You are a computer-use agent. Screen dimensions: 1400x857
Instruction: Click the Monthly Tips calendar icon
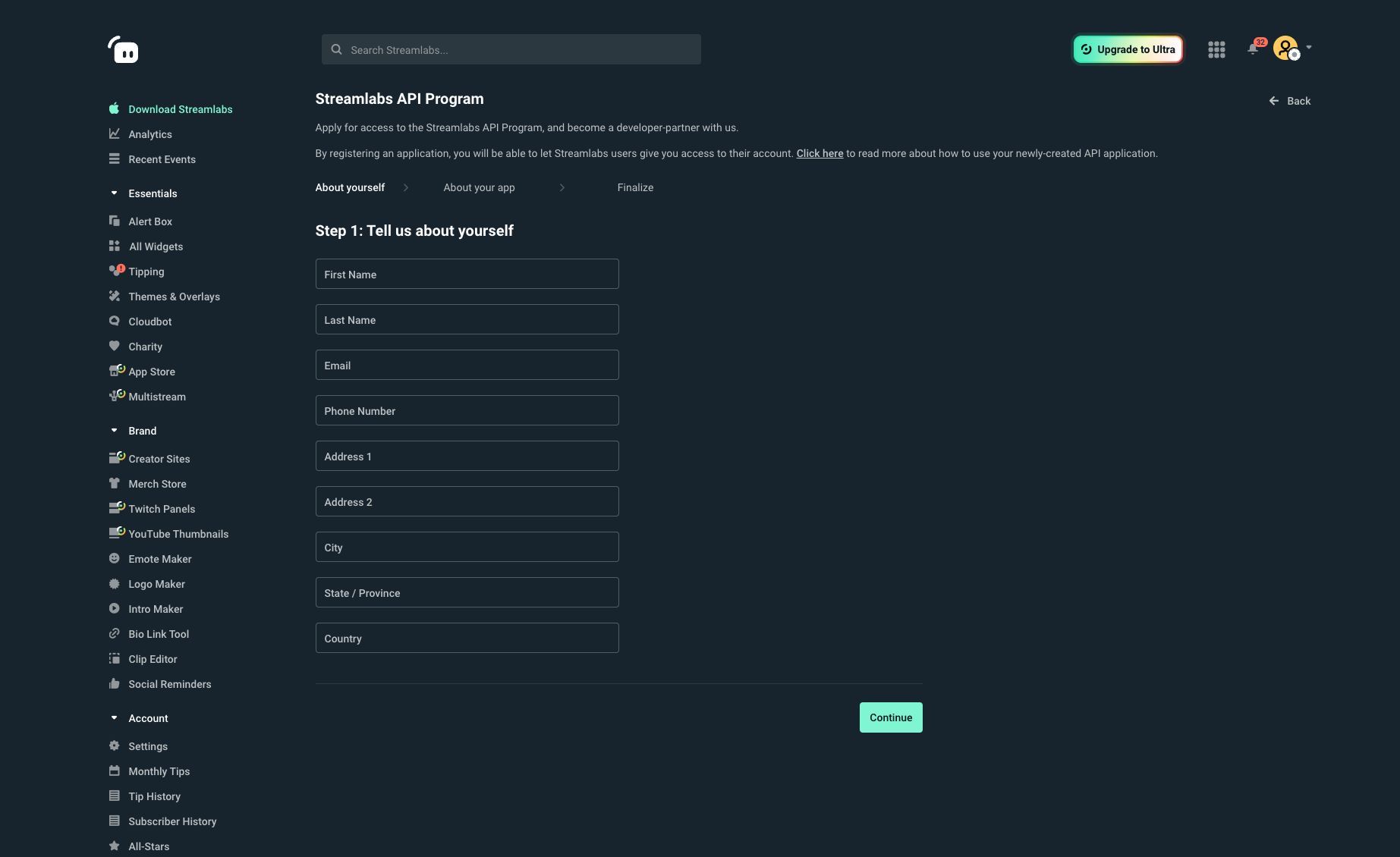coord(114,771)
